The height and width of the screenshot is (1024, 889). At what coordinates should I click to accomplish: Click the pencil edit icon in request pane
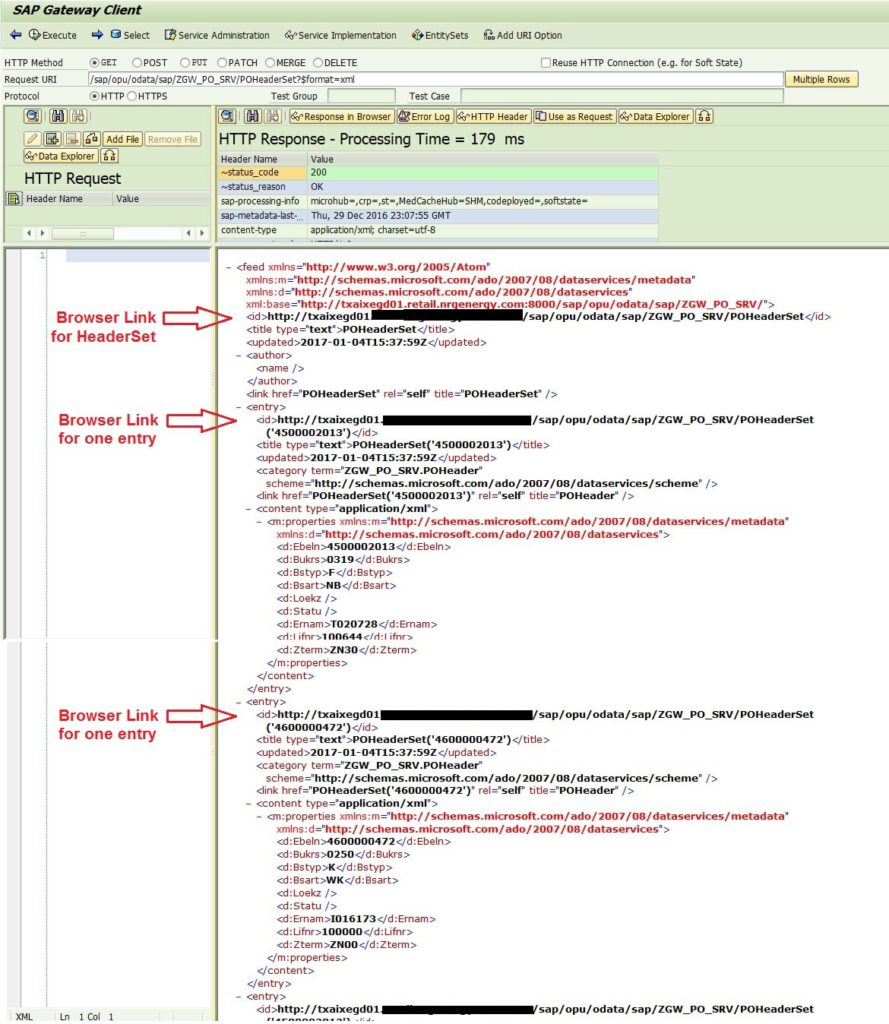(32, 140)
